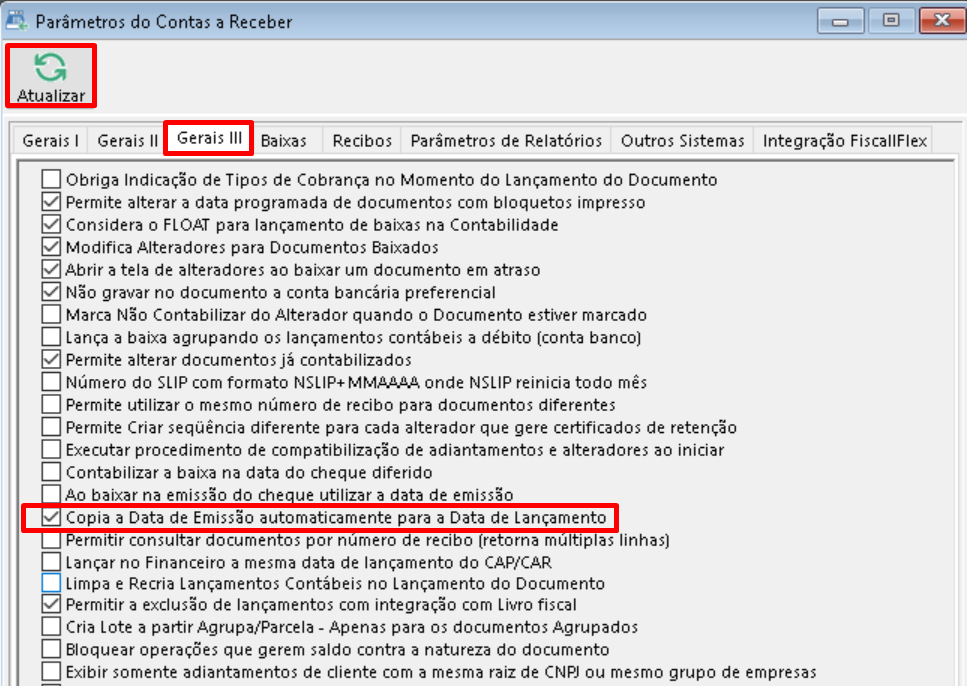Minimize the Parâmetros do Contas a Receber window
This screenshot has width=967, height=686.
pyautogui.click(x=840, y=21)
